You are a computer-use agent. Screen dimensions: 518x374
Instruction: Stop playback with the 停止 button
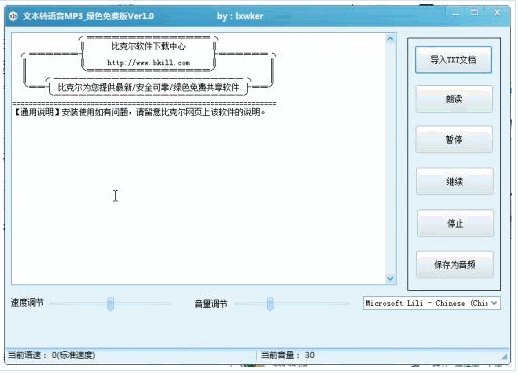pyautogui.click(x=455, y=223)
